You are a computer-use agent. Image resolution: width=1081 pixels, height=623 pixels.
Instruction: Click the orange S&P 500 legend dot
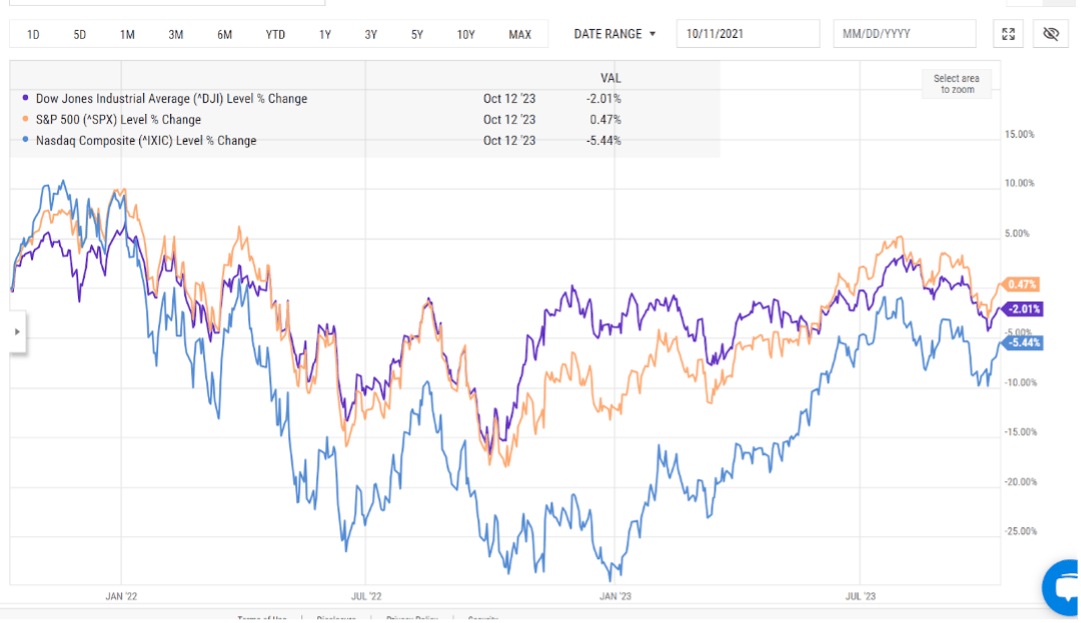[25, 120]
